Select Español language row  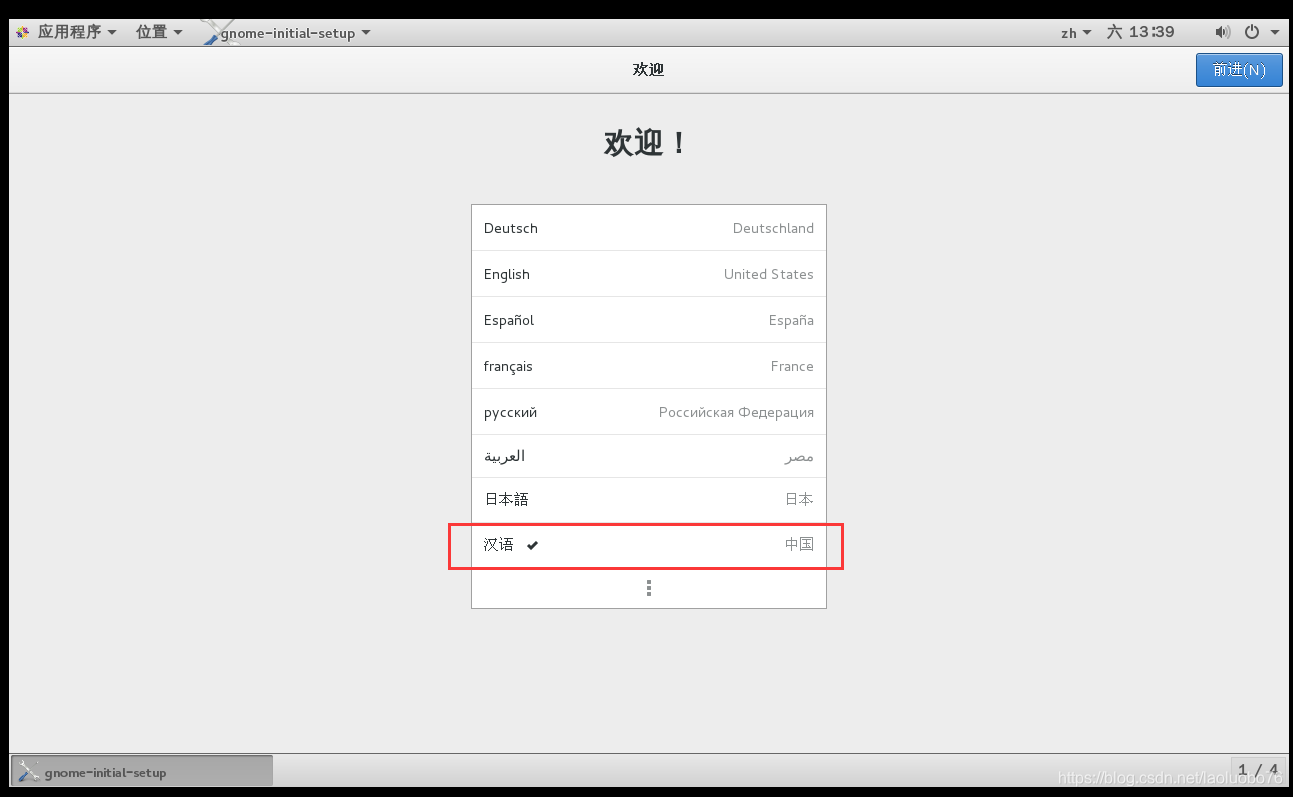click(649, 320)
